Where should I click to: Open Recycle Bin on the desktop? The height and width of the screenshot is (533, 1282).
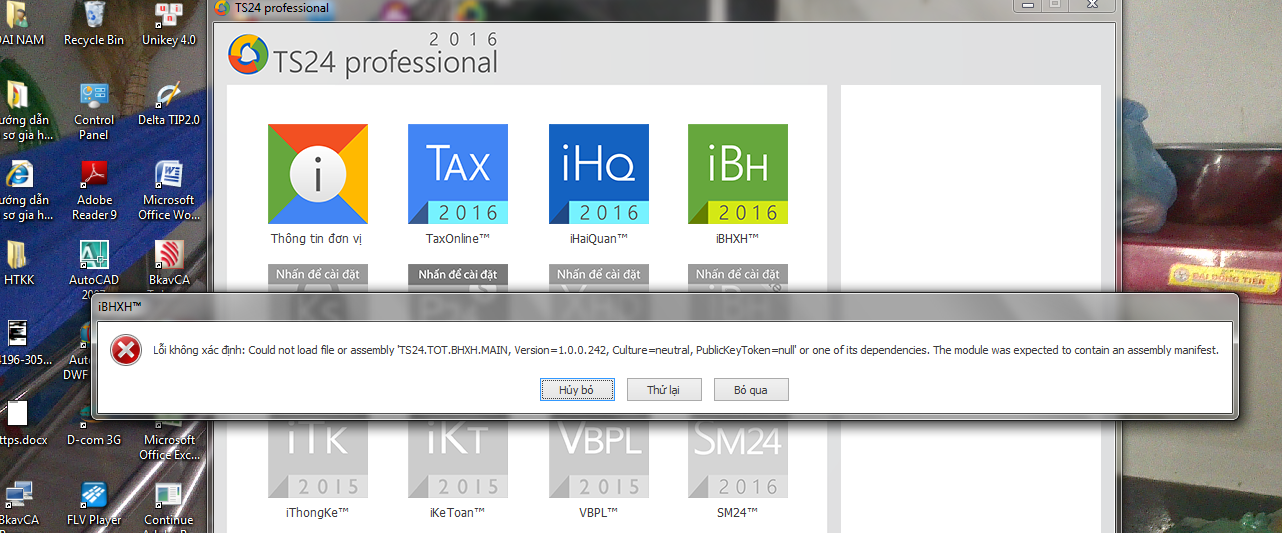point(94,22)
